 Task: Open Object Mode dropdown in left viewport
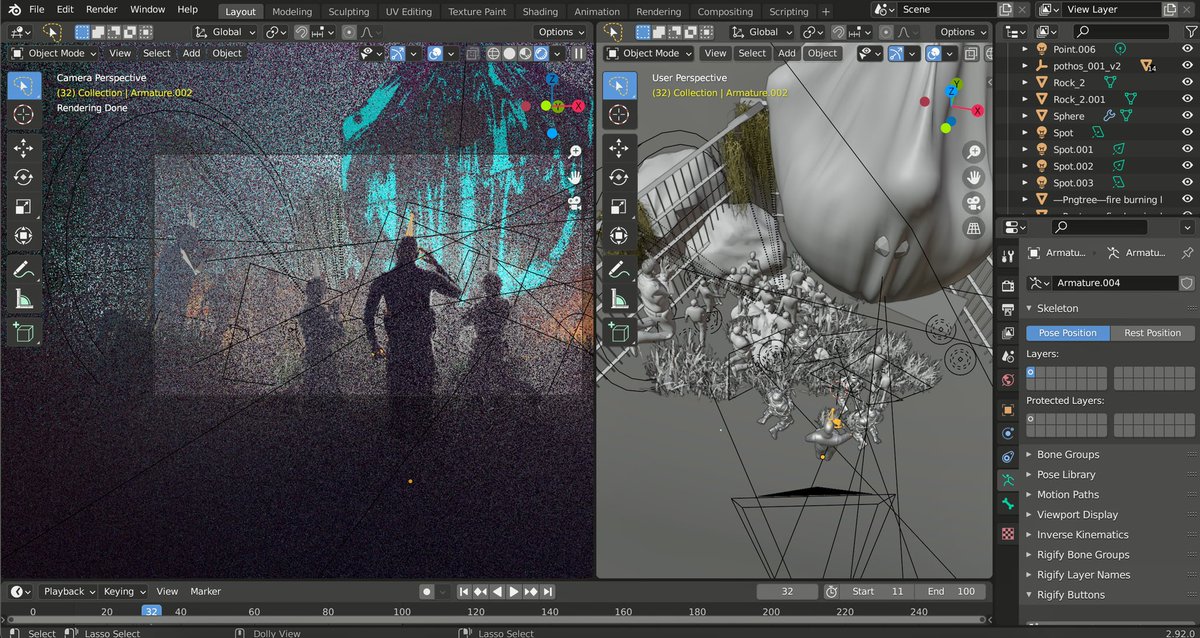[x=56, y=53]
